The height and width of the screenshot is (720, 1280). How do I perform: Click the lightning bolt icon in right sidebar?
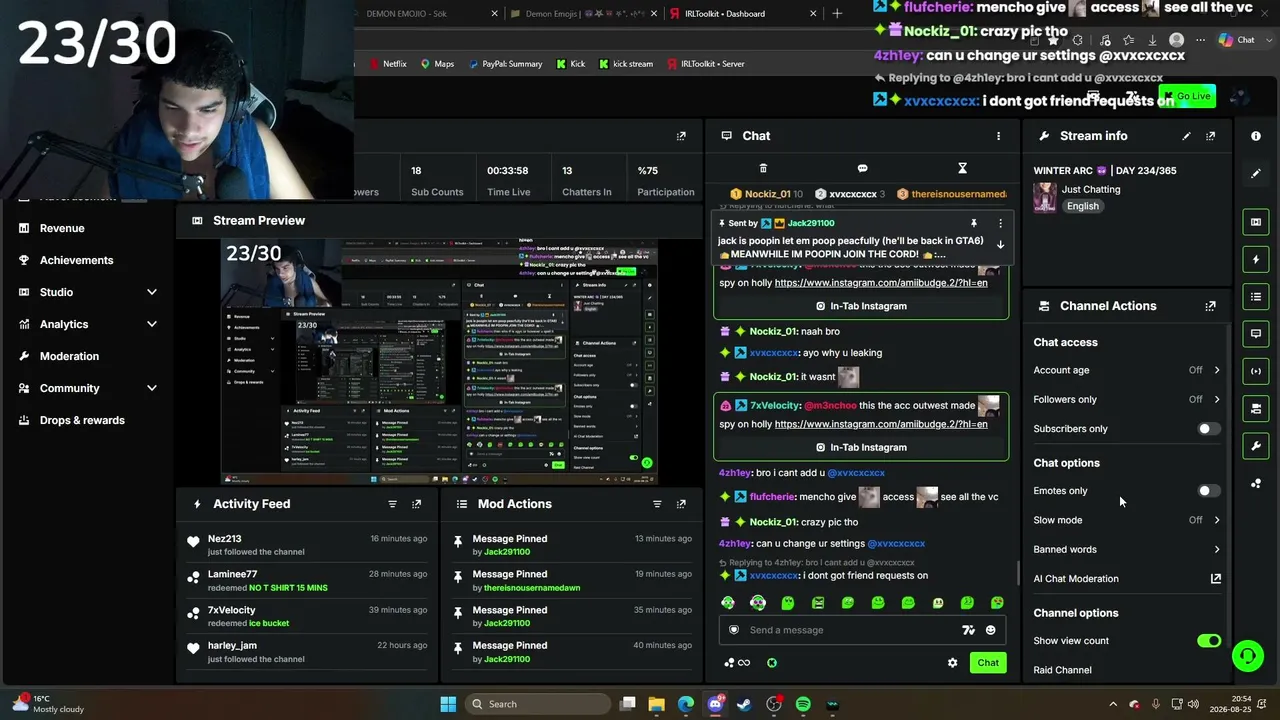click(x=1256, y=260)
